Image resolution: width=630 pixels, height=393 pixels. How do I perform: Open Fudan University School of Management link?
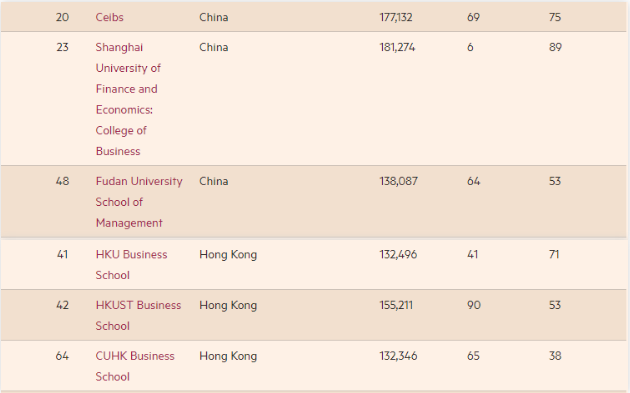coord(139,202)
